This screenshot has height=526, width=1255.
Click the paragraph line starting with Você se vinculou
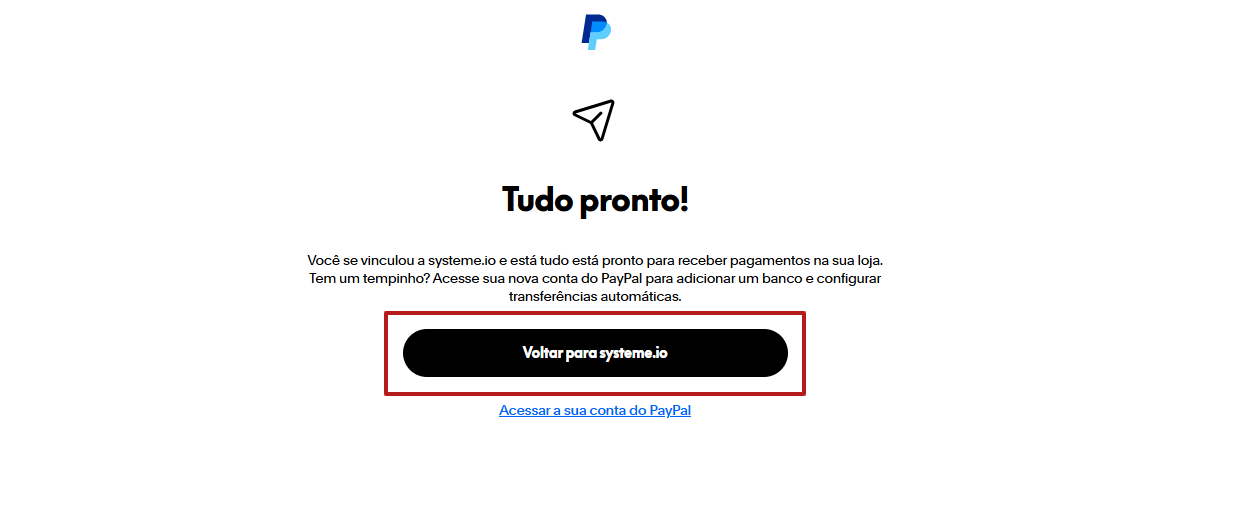(595, 260)
